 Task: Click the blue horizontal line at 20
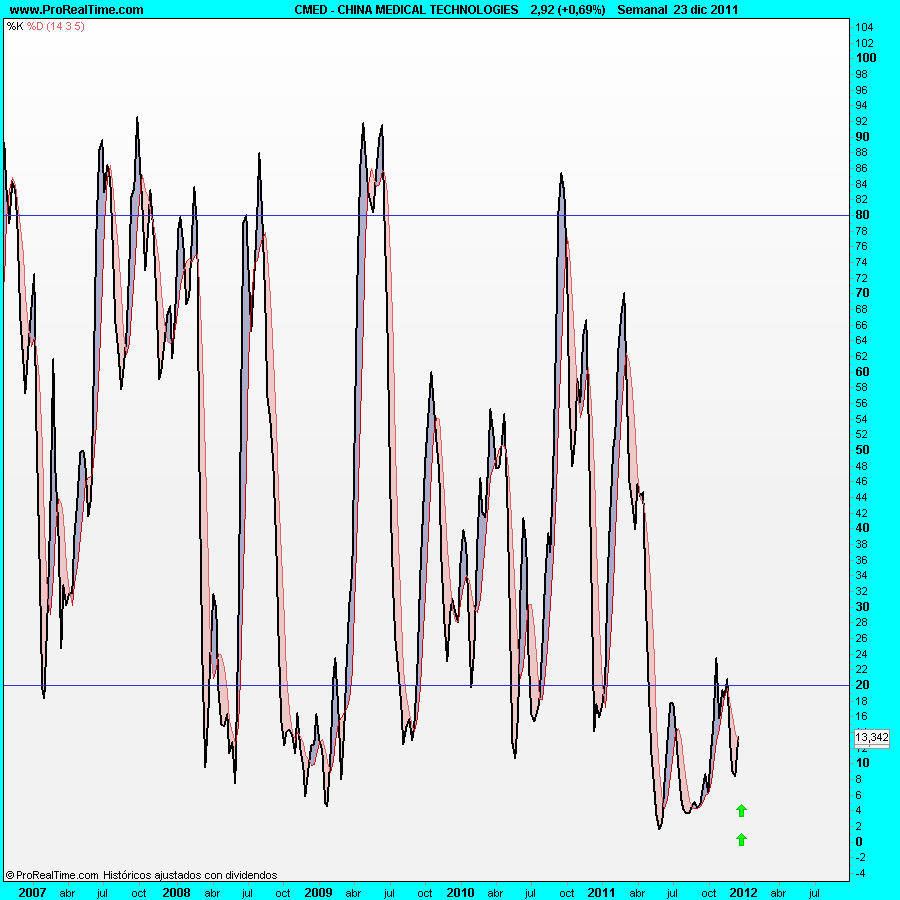click(x=426, y=685)
